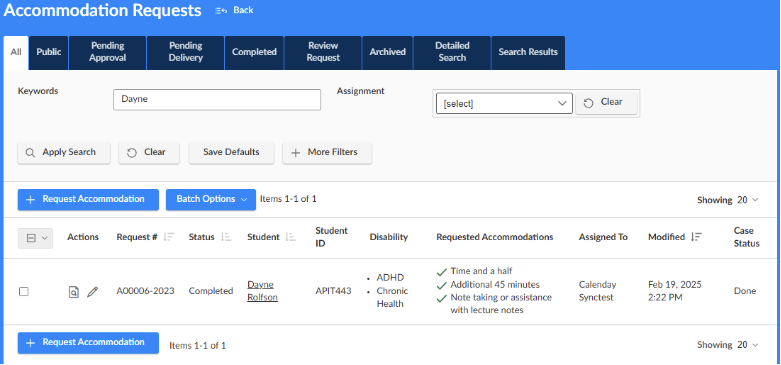Click Additional 45 minutes accommodation

(x=495, y=285)
